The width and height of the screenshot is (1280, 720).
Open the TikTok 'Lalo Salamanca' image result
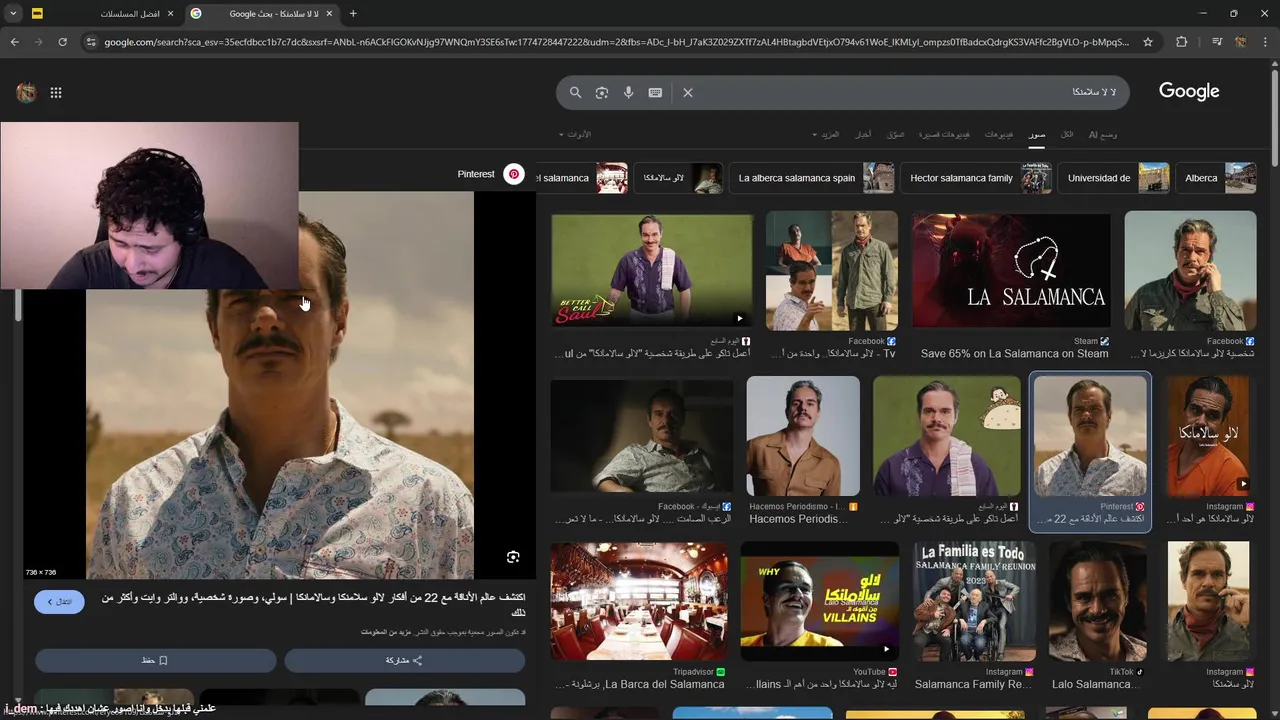[x=1098, y=602]
